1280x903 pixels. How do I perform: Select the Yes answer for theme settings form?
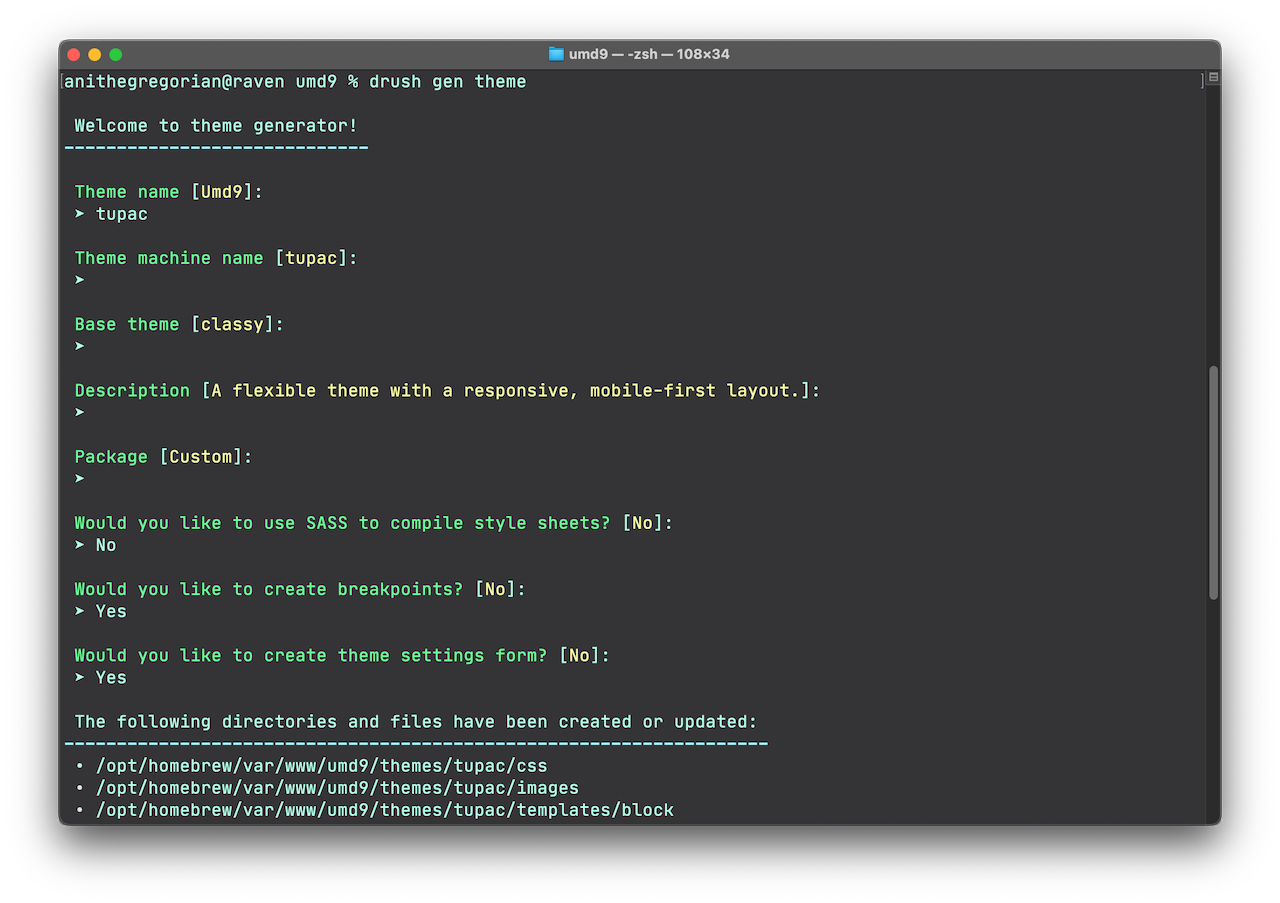tap(110, 677)
